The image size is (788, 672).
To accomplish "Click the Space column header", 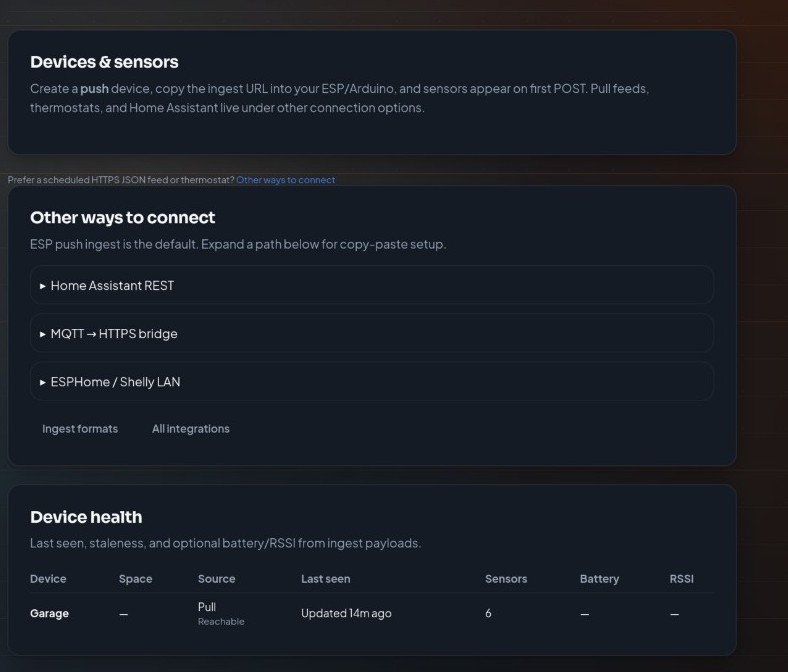I will (x=136, y=579).
